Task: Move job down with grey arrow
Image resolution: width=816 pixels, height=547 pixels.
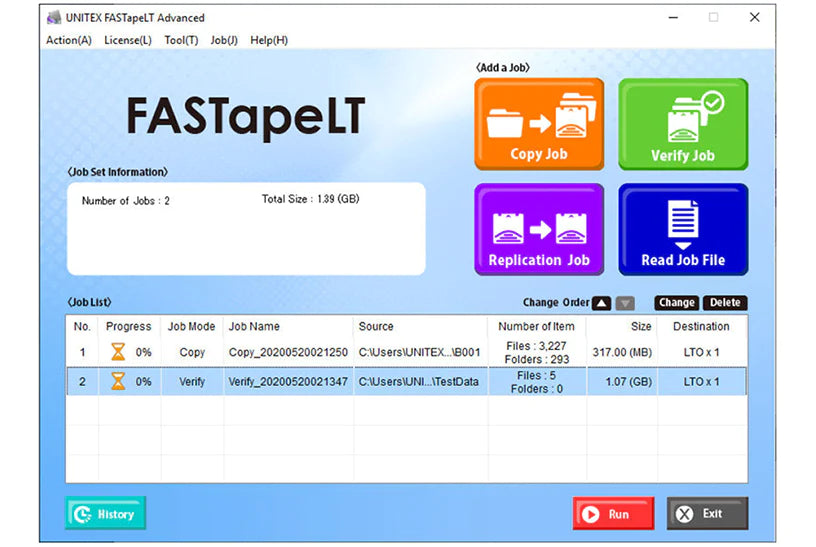Action: (x=625, y=303)
